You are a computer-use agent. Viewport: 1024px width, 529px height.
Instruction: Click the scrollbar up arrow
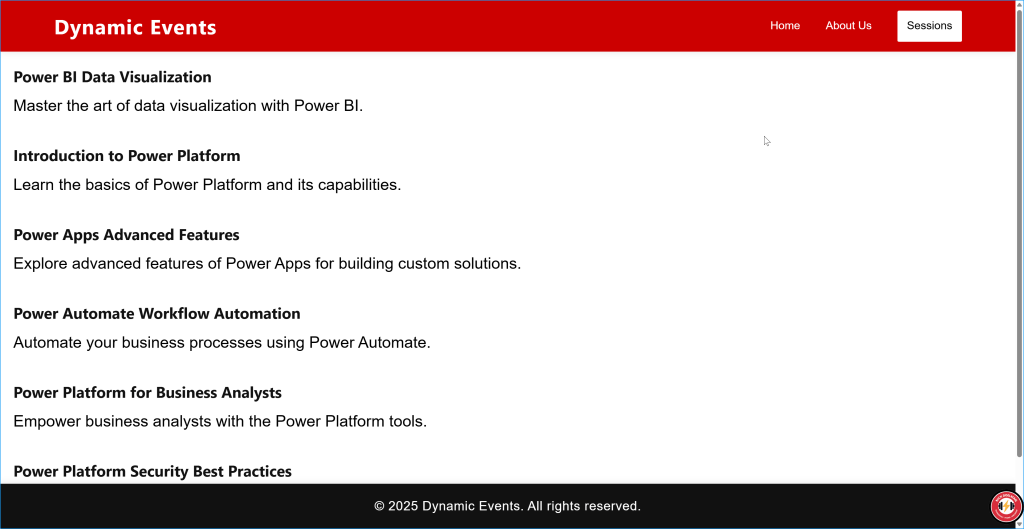coord(1019,6)
